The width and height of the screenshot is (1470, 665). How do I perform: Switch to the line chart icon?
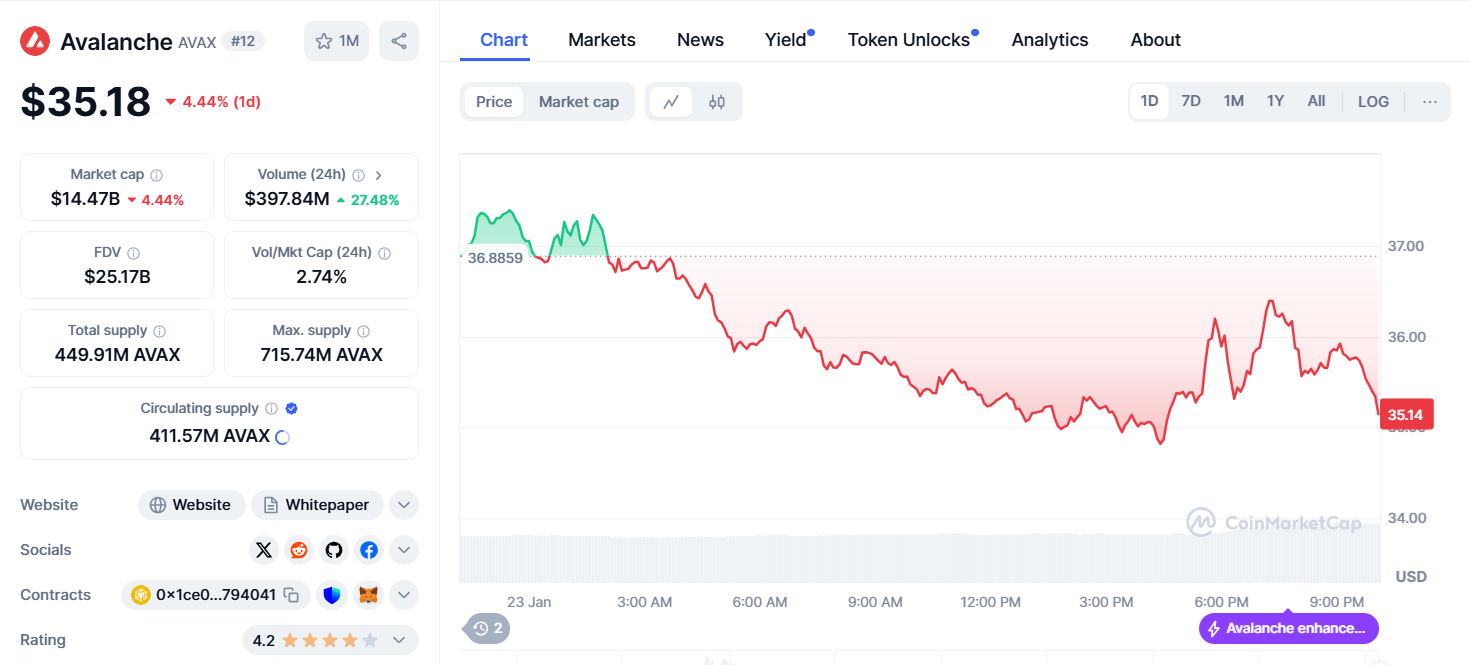(x=671, y=102)
